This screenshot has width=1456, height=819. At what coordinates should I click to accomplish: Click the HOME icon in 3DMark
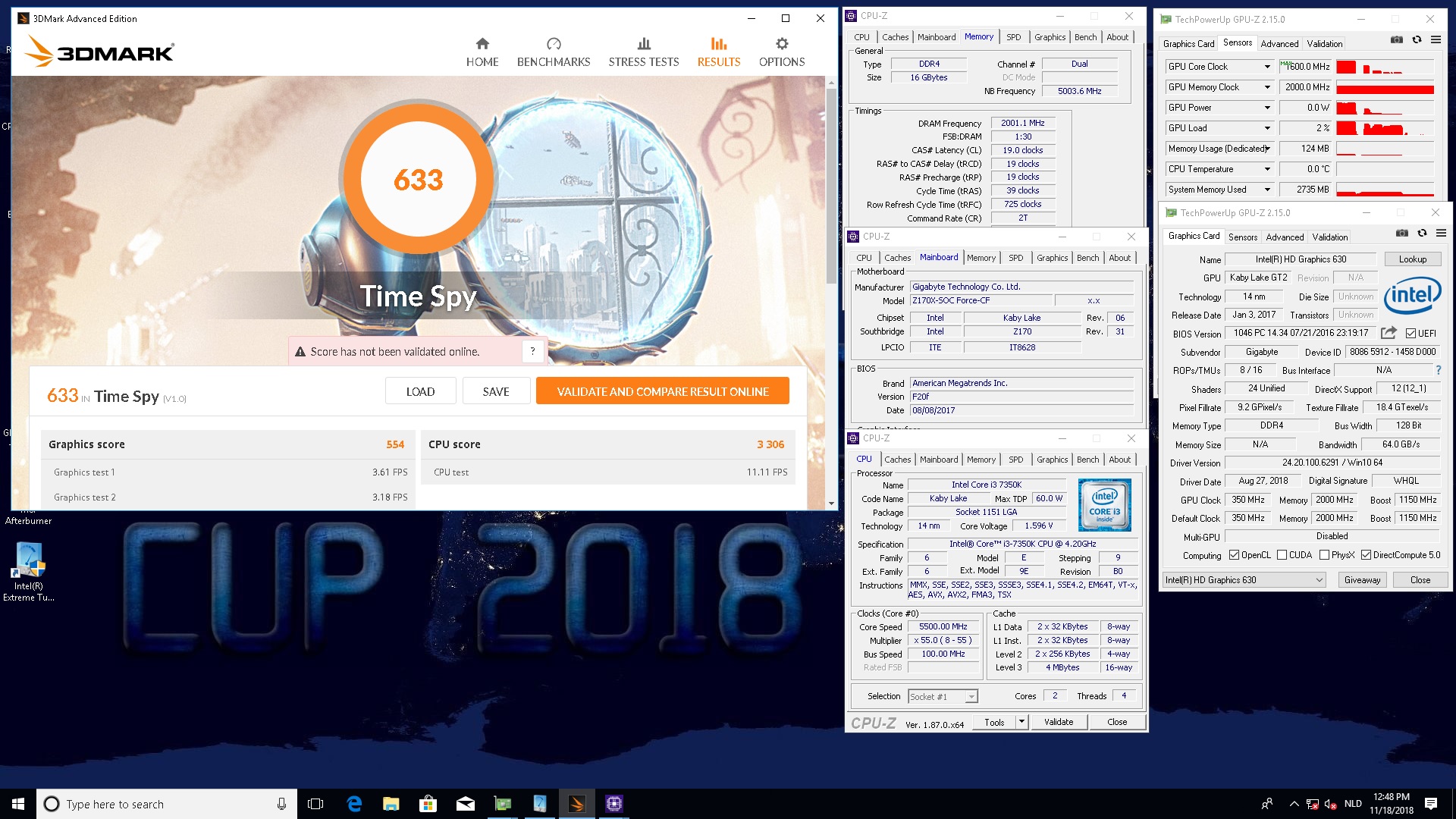(482, 44)
